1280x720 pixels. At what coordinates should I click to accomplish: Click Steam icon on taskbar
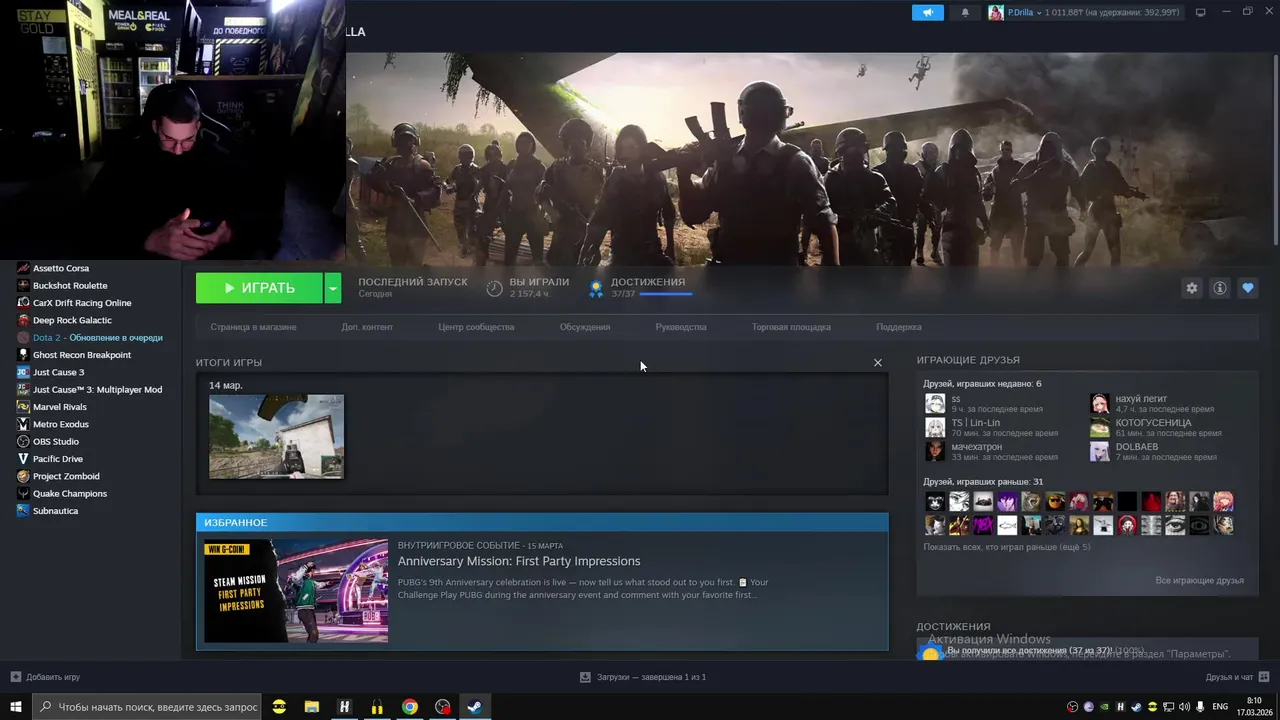coord(475,707)
